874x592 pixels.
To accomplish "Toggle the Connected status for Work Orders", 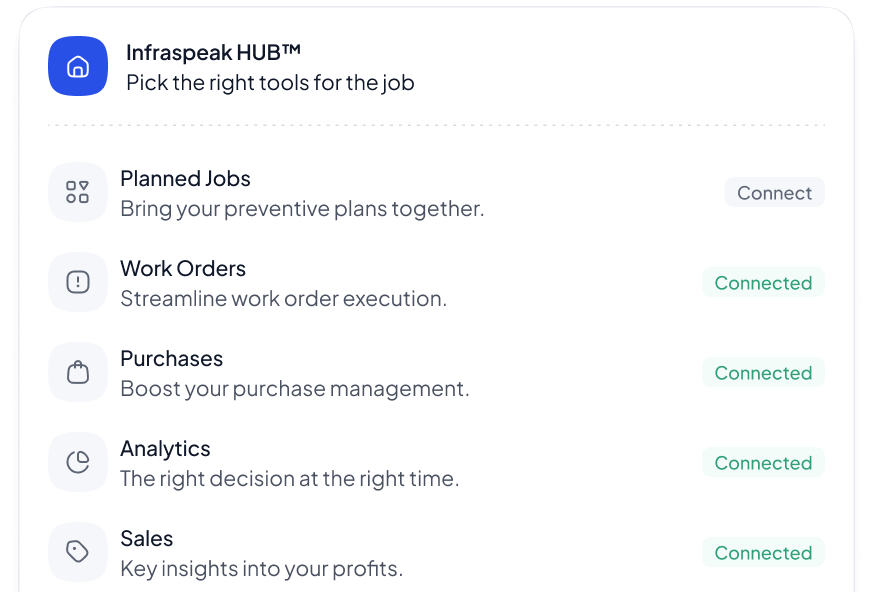I will click(763, 282).
